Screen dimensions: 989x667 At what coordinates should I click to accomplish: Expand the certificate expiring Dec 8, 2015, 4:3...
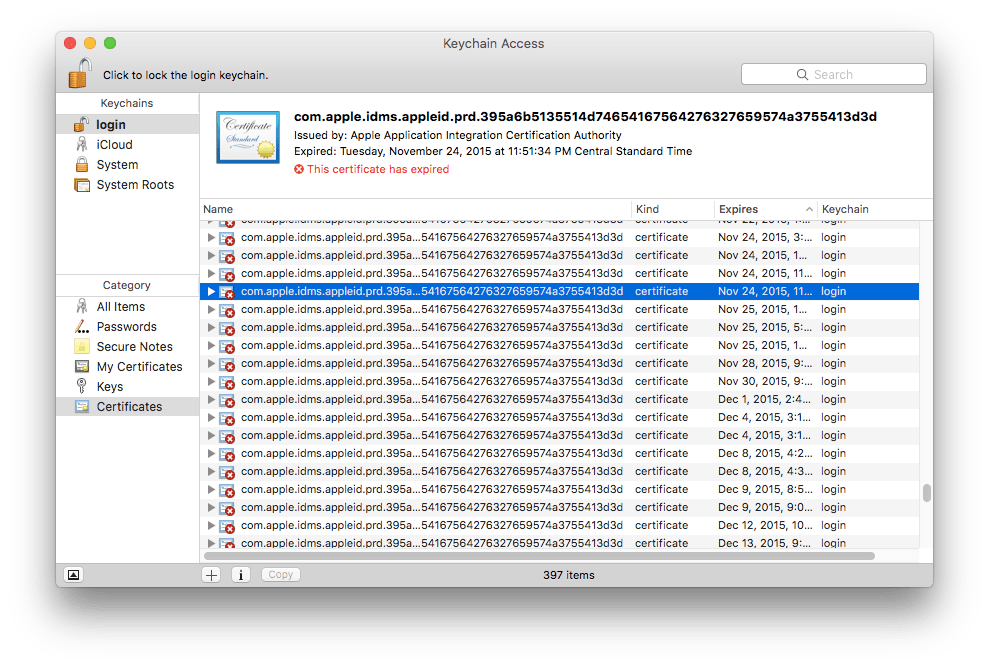(211, 471)
